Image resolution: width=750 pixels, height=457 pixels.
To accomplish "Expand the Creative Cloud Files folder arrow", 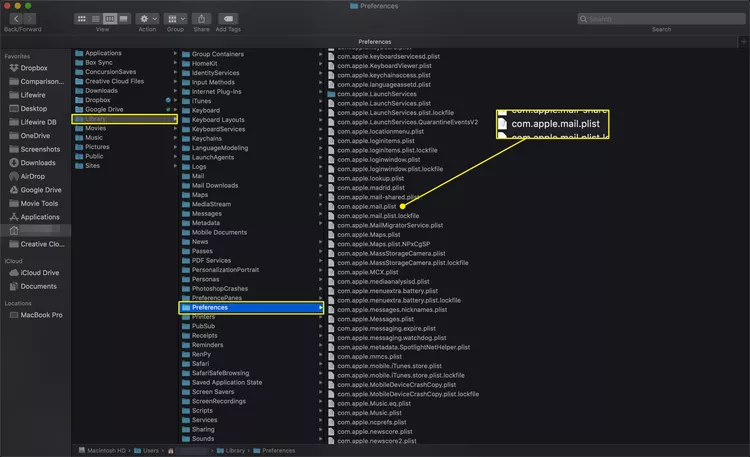I will (x=175, y=81).
